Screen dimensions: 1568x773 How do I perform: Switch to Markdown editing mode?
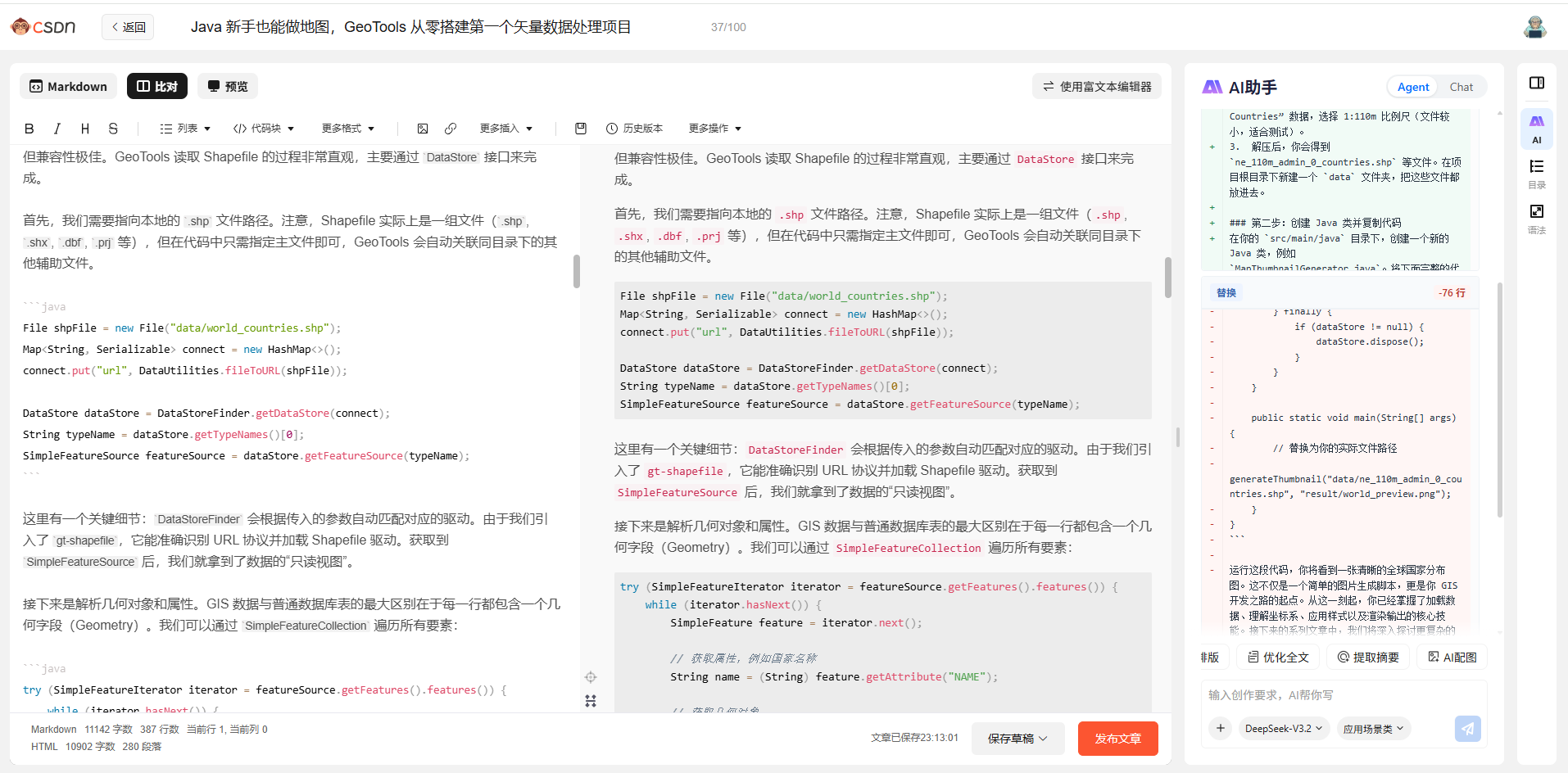pyautogui.click(x=69, y=86)
